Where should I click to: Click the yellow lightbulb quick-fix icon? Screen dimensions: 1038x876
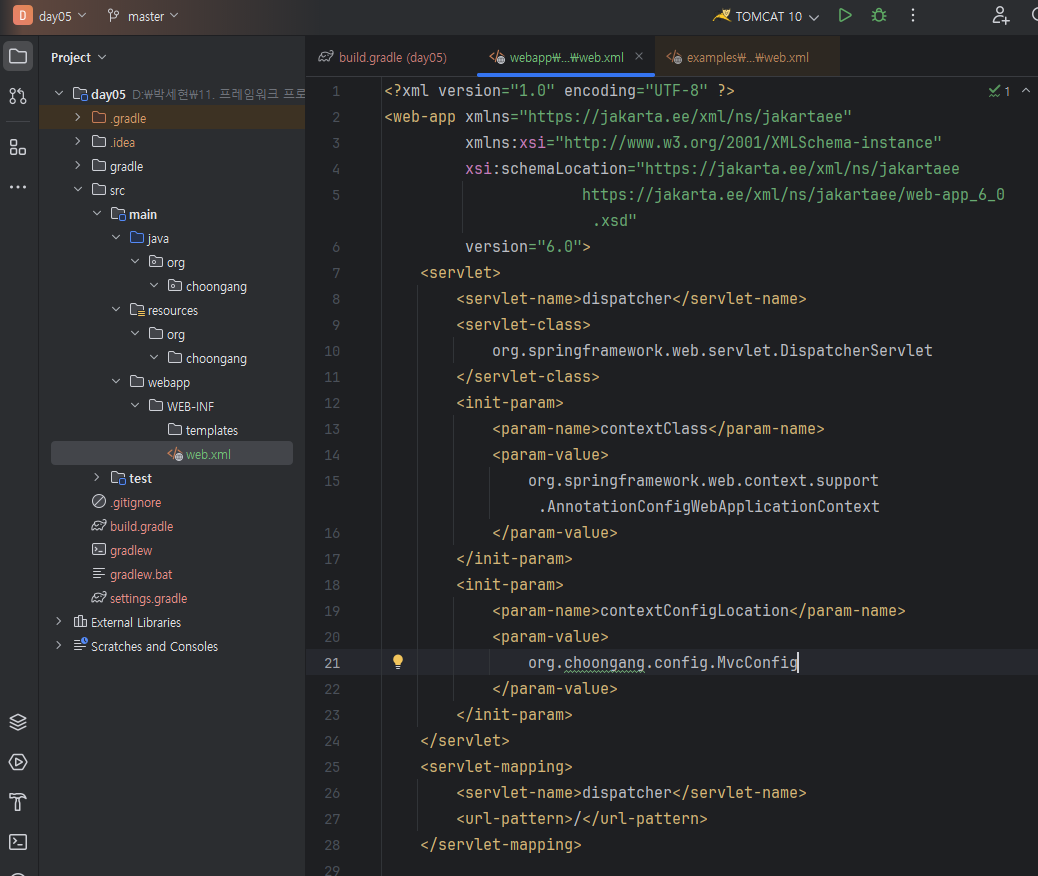[x=398, y=662]
